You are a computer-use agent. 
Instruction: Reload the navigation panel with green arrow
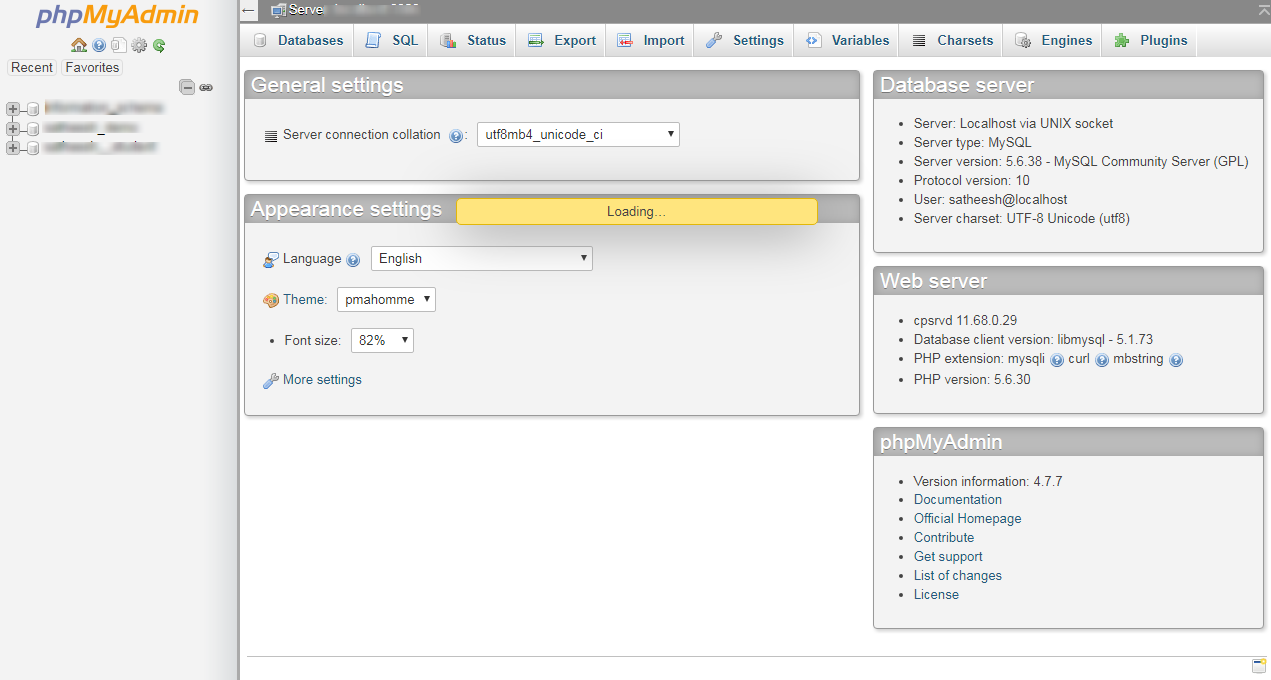point(159,45)
